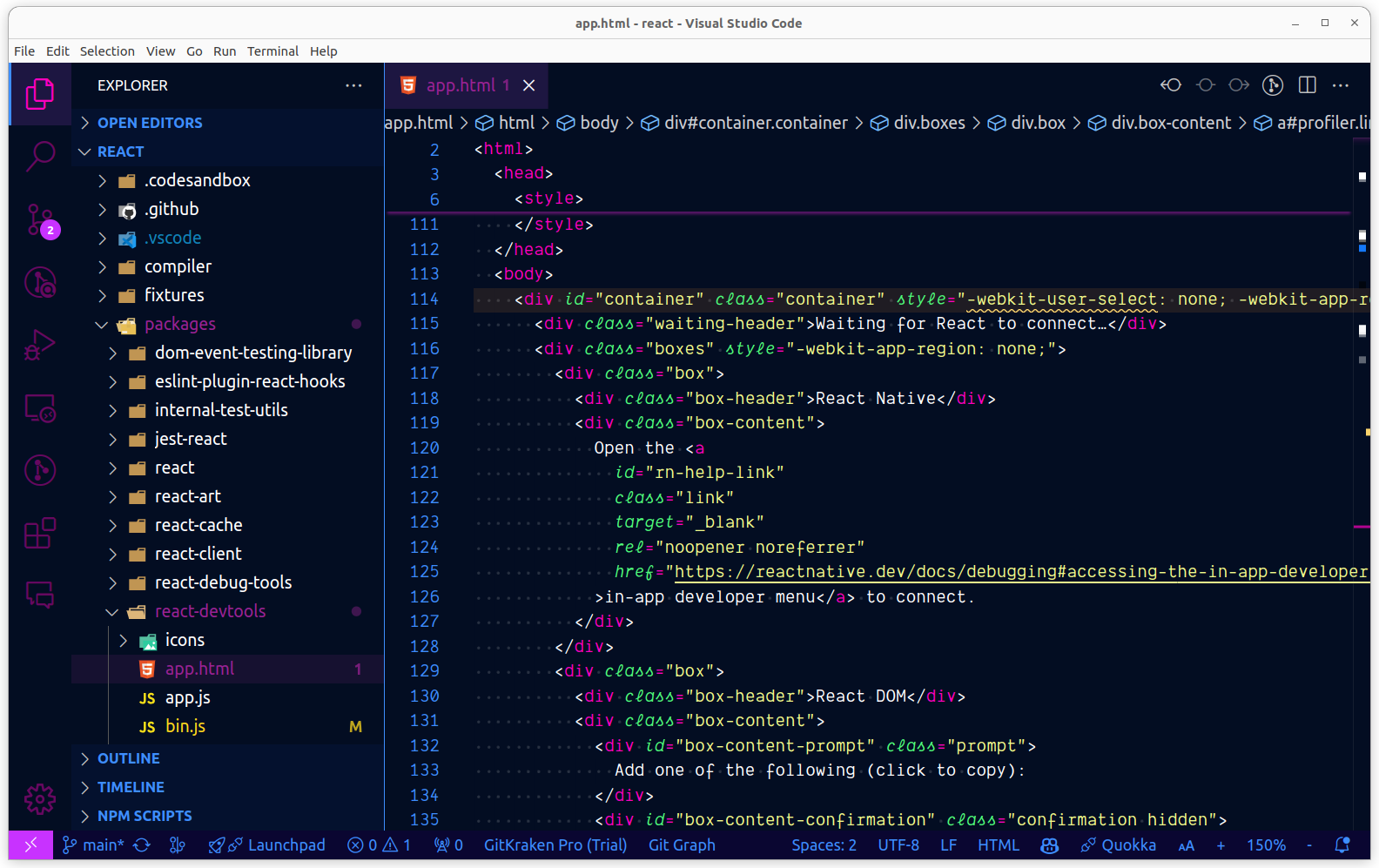Expand the TIMELINE section

(228, 787)
